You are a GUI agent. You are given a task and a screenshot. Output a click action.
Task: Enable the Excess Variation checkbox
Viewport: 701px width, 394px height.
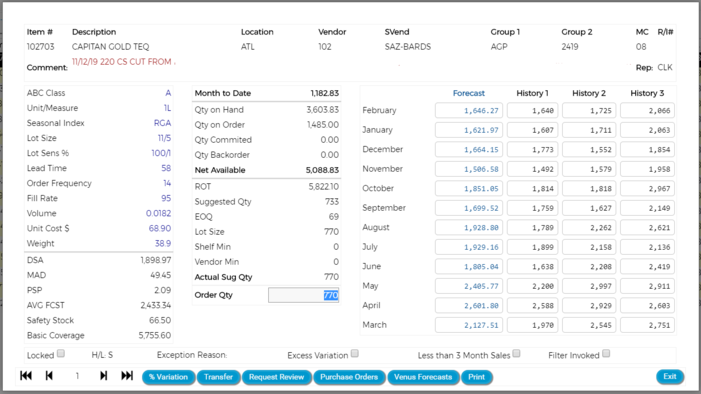click(x=355, y=354)
